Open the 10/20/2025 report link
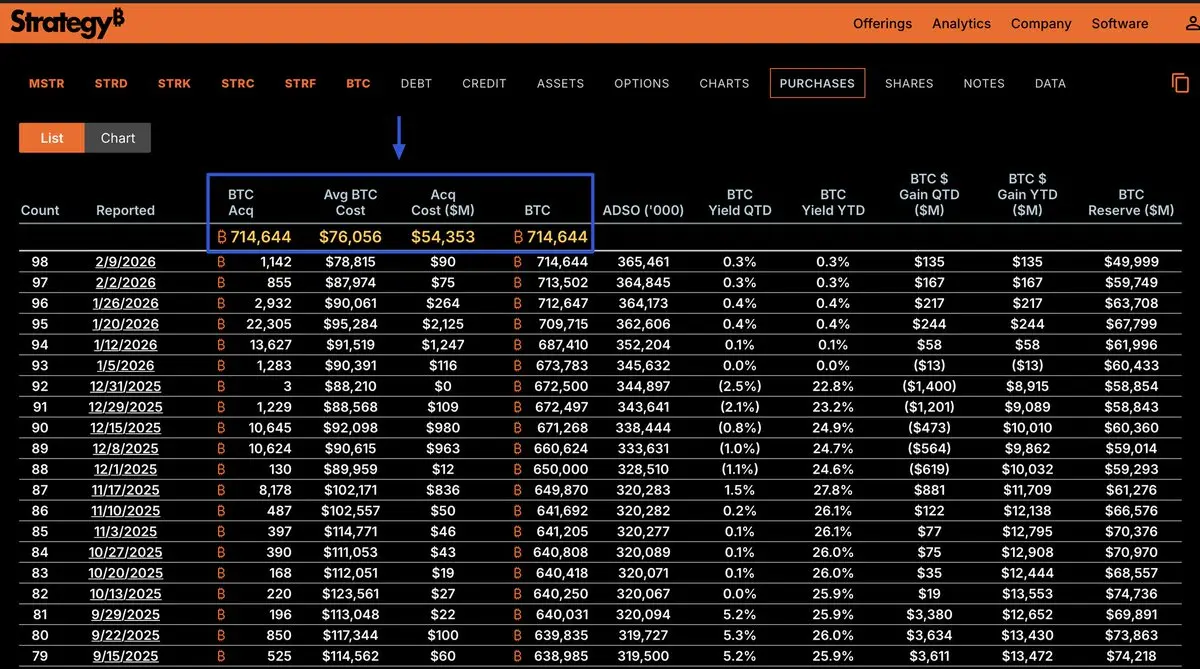This screenshot has width=1200, height=669. 125,573
